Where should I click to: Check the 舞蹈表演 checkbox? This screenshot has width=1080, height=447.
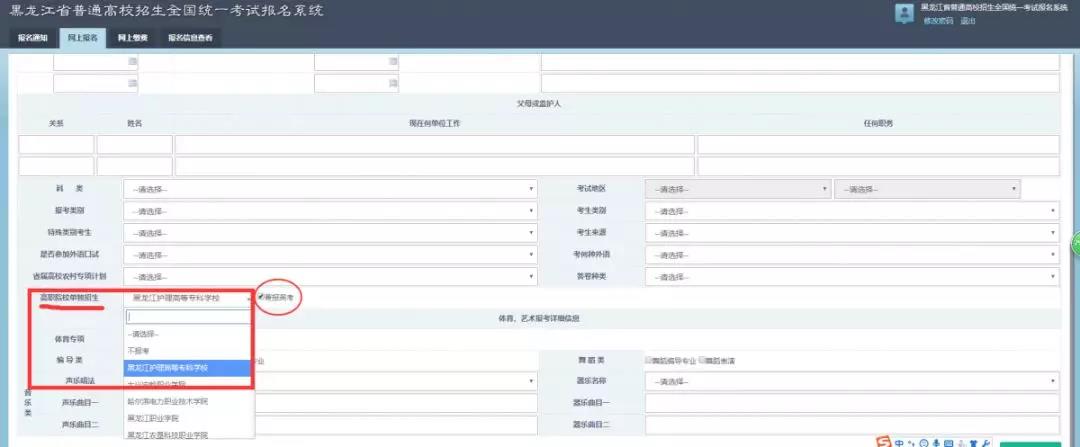point(703,359)
